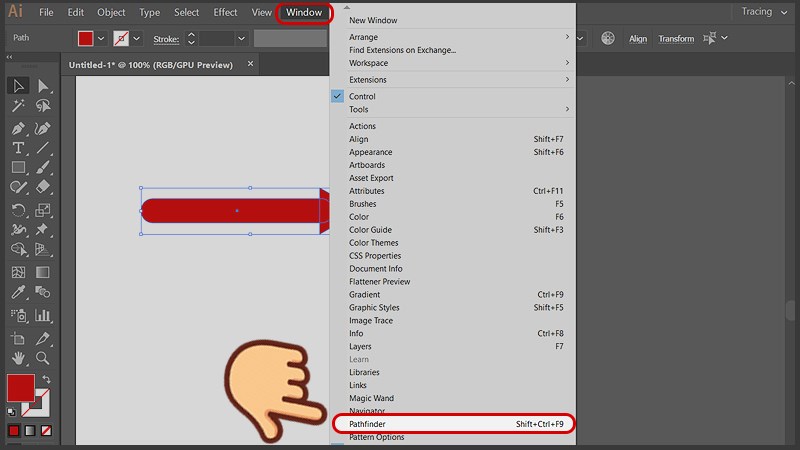Click the Recolor Artwork wheel icon

coord(607,38)
